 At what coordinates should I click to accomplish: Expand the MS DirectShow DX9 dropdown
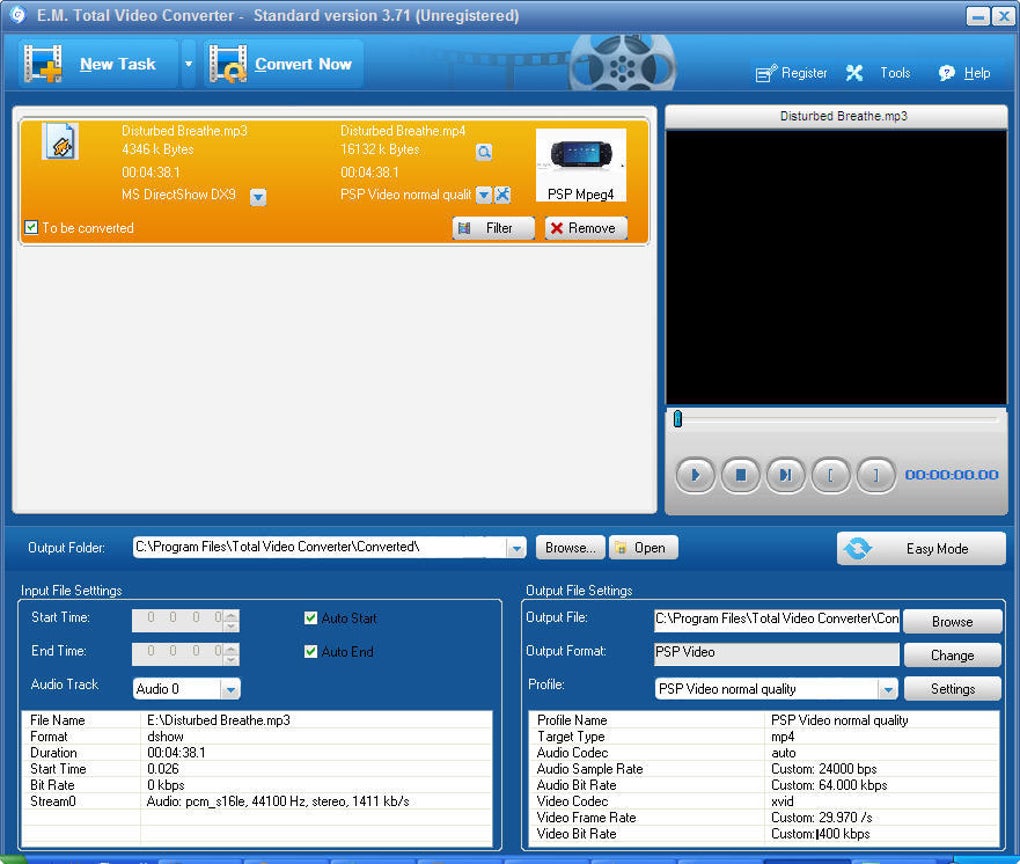[x=258, y=195]
